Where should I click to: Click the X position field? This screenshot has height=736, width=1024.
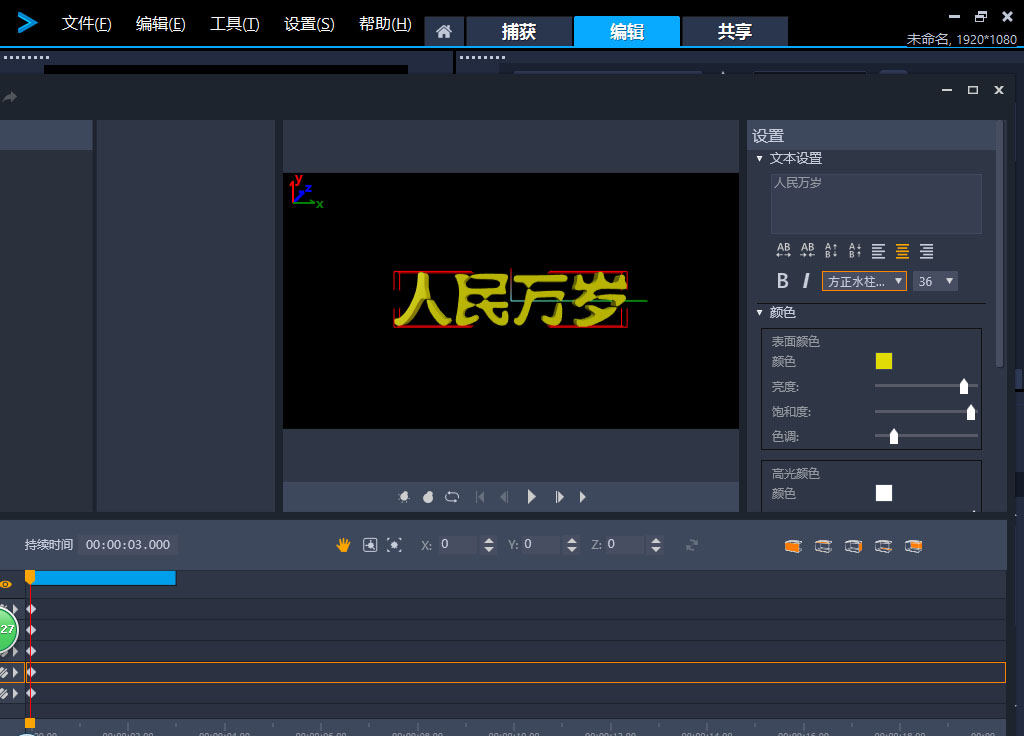click(x=457, y=545)
